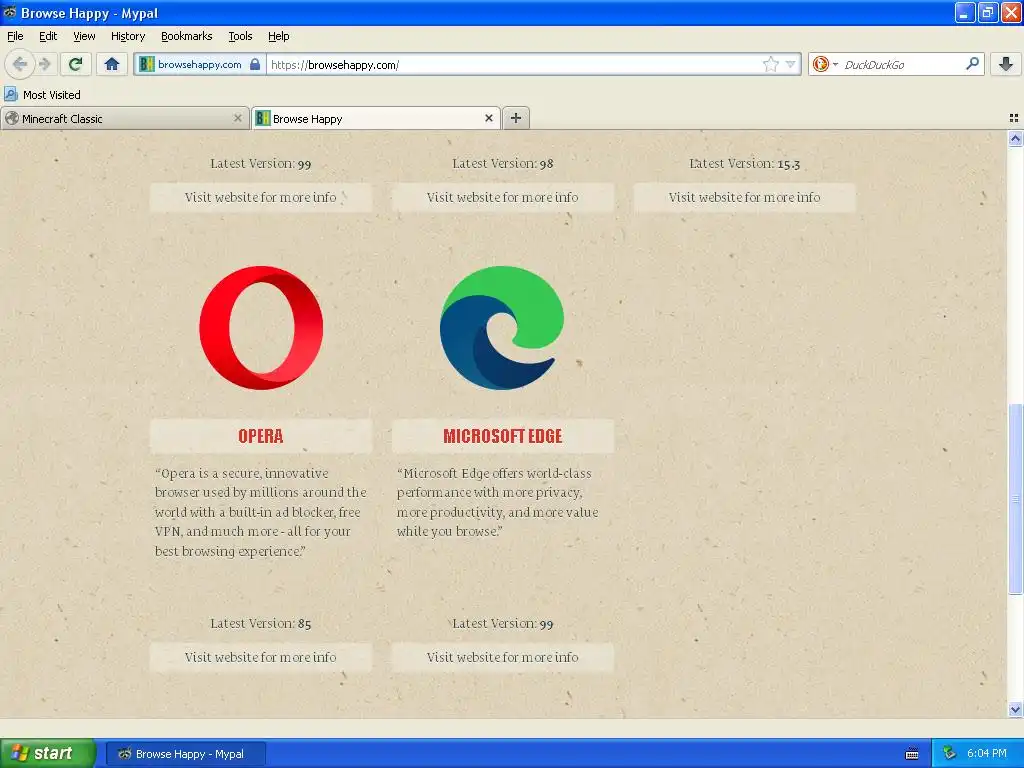Open the Bookmarks menu
The image size is (1024, 768).
click(187, 36)
